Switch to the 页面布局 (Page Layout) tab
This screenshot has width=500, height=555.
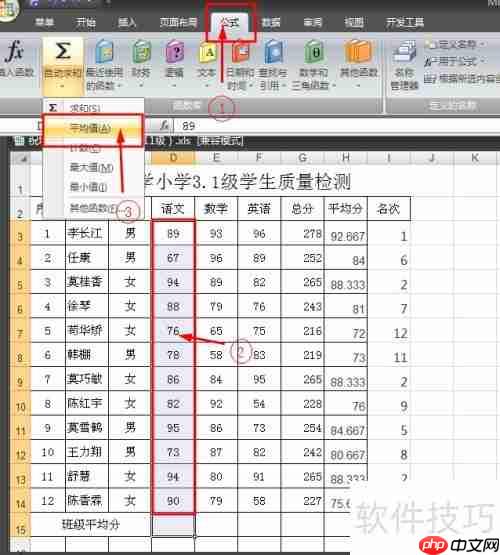pos(178,22)
